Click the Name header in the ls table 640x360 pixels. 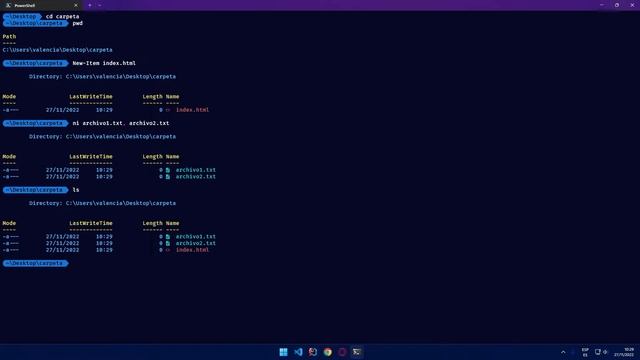click(x=172, y=223)
